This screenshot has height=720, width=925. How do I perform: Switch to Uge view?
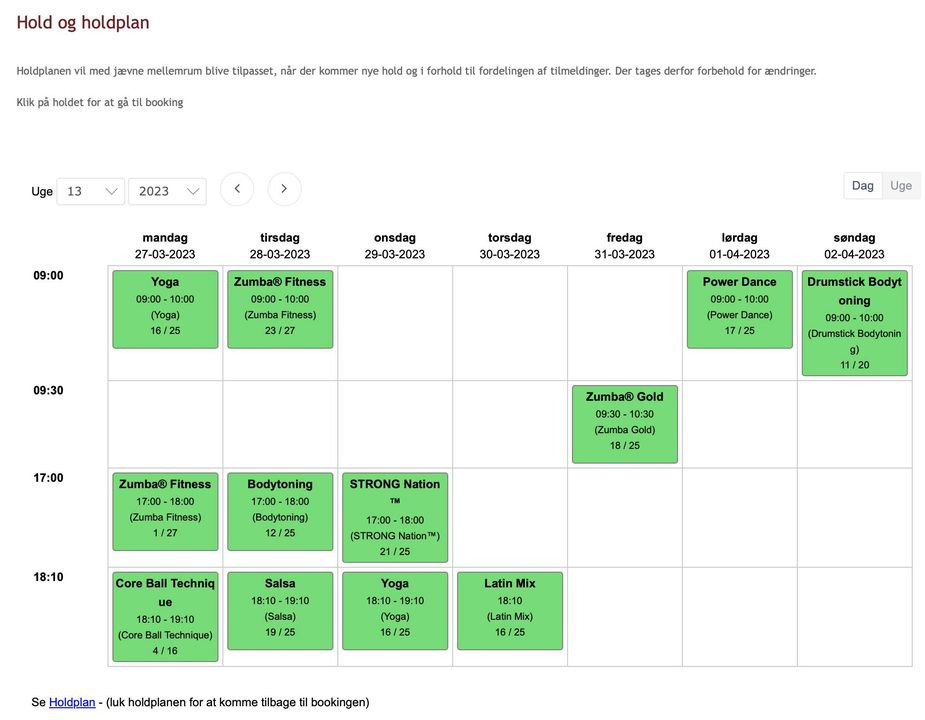(901, 186)
